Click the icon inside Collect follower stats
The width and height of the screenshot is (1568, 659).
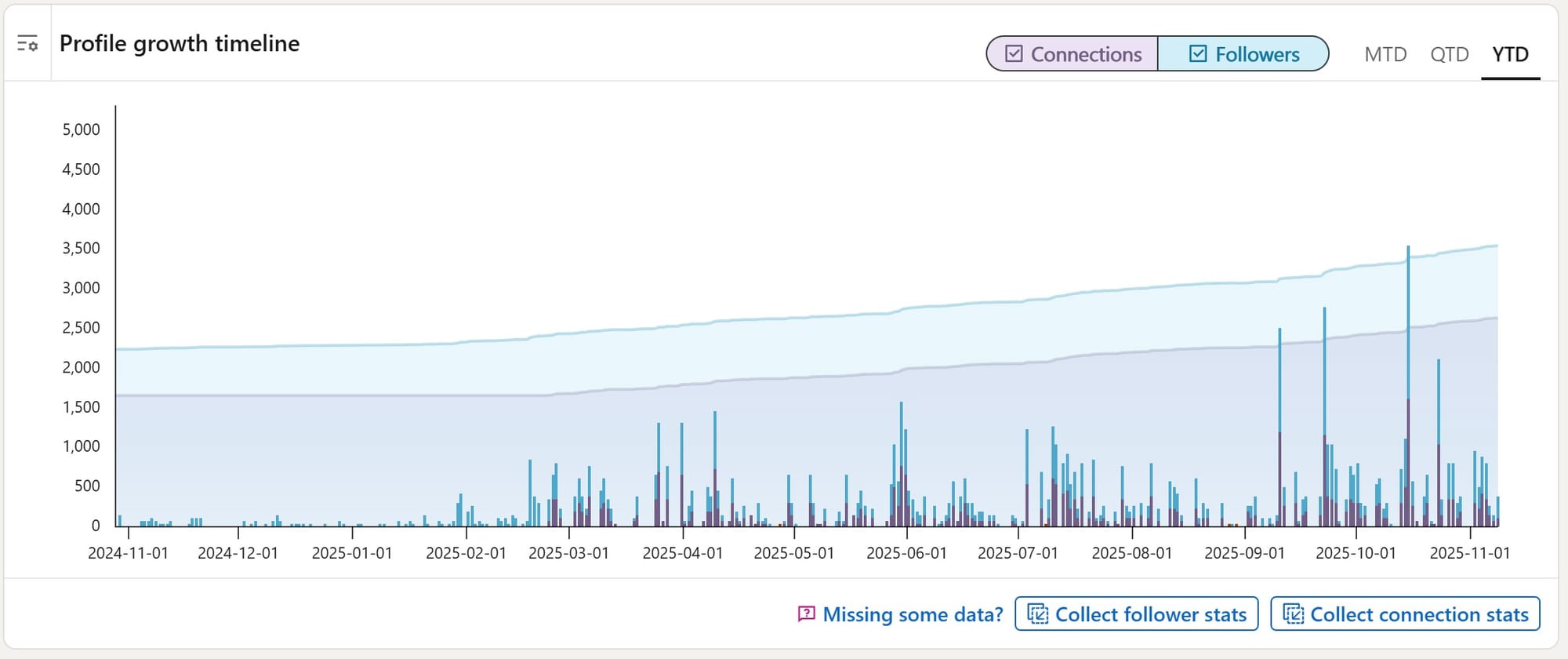(x=1038, y=614)
